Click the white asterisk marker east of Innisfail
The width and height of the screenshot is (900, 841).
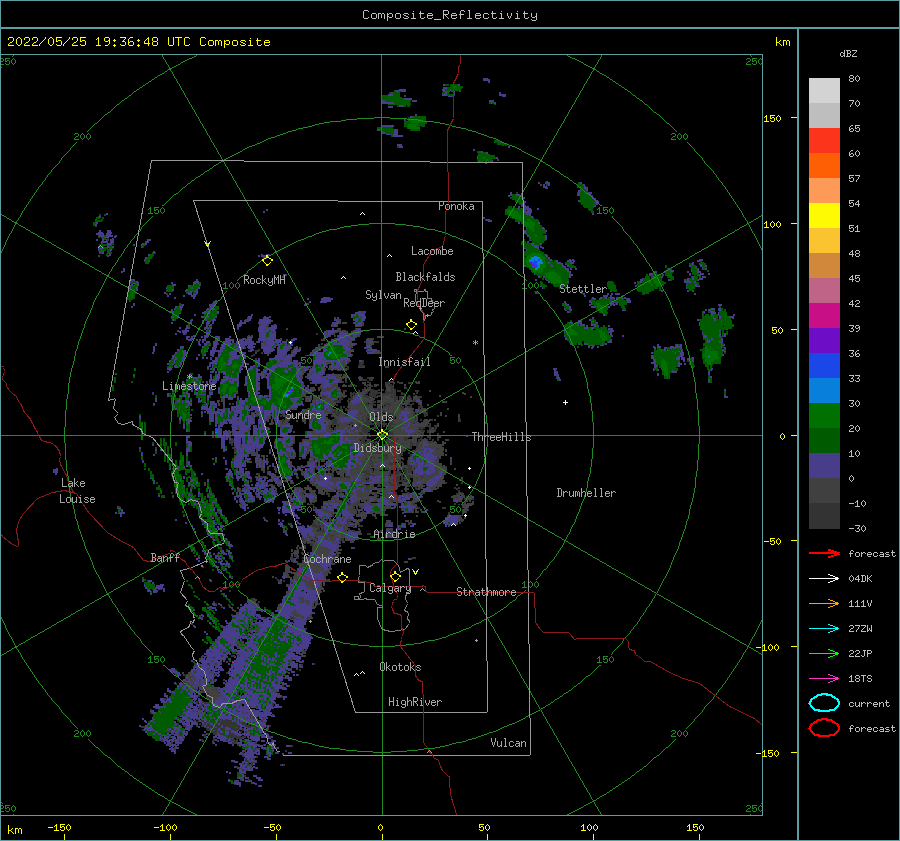[x=475, y=343]
